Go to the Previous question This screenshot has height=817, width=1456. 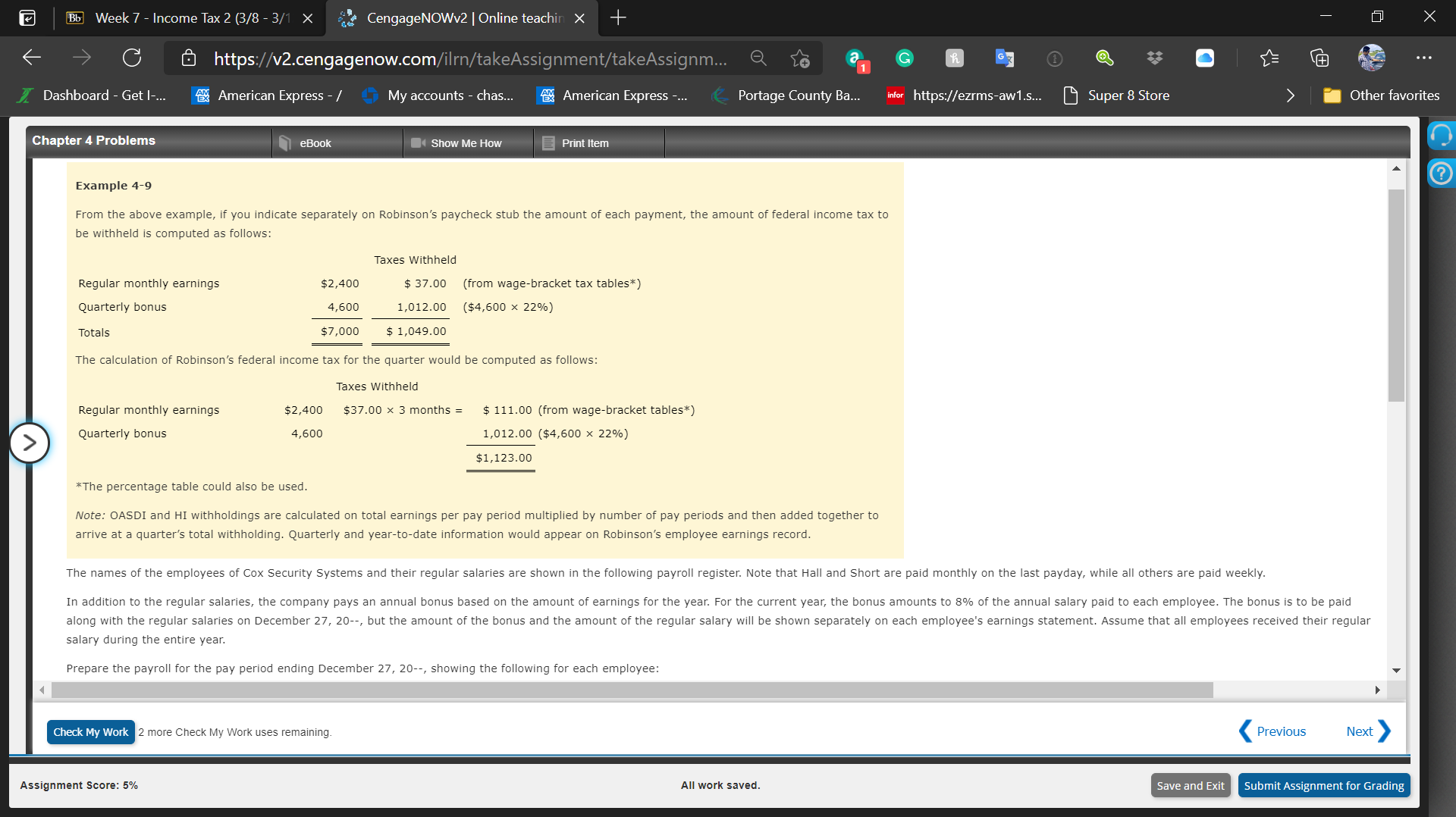tap(1272, 731)
